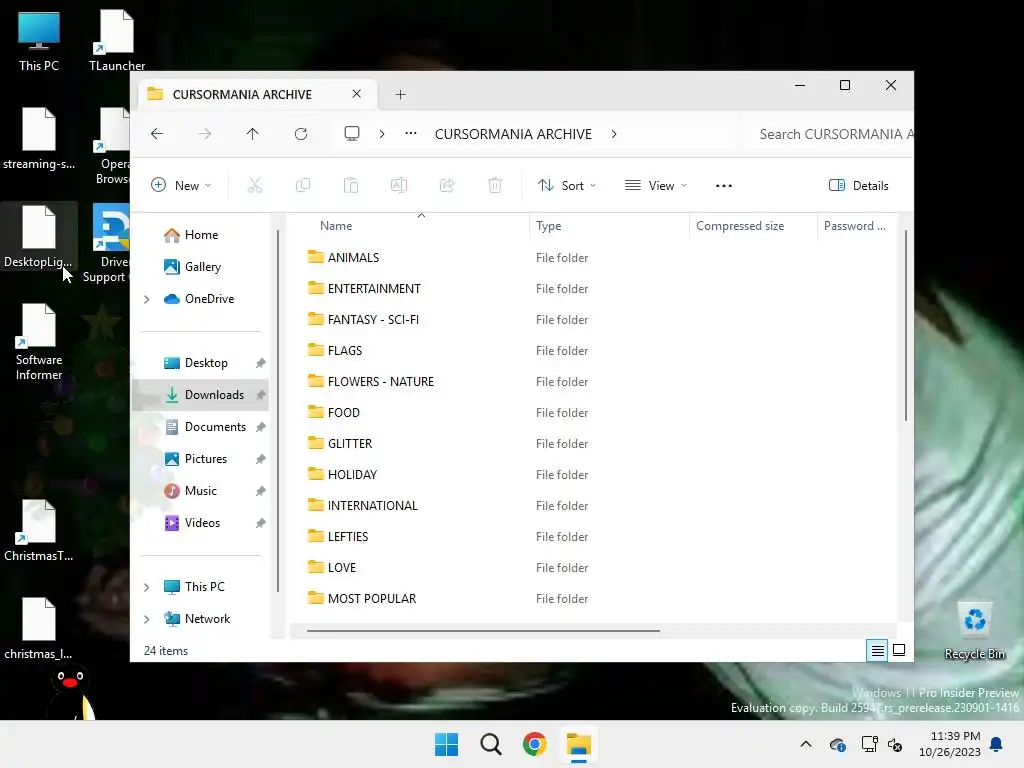The image size is (1024, 768).
Task: Click the horizontal scrollbar below file list
Action: [483, 631]
